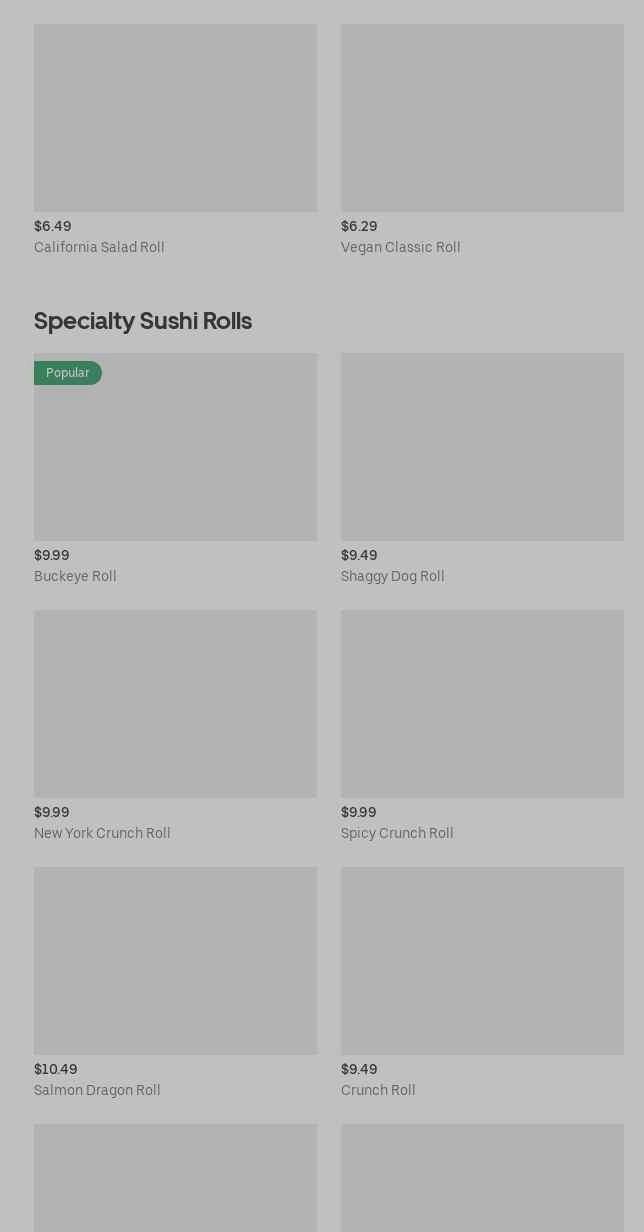Click the California Salad Roll name
The width and height of the screenshot is (644, 1232).
[x=99, y=247]
